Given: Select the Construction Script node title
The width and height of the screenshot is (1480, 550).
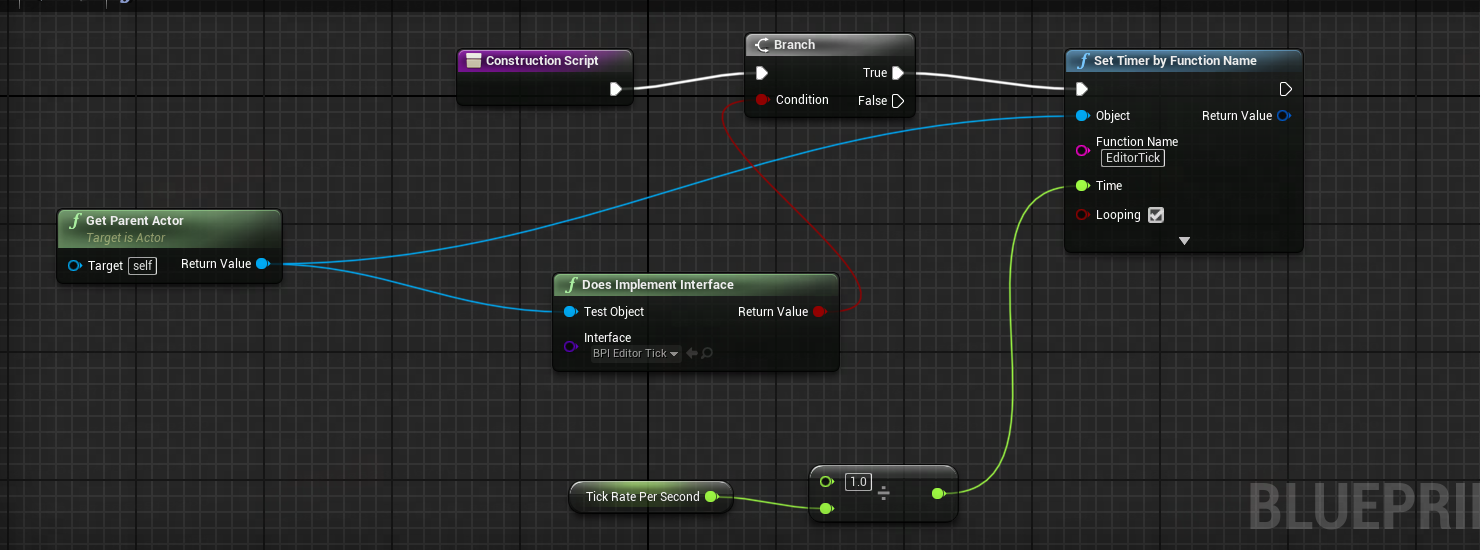Looking at the screenshot, I should (542, 61).
